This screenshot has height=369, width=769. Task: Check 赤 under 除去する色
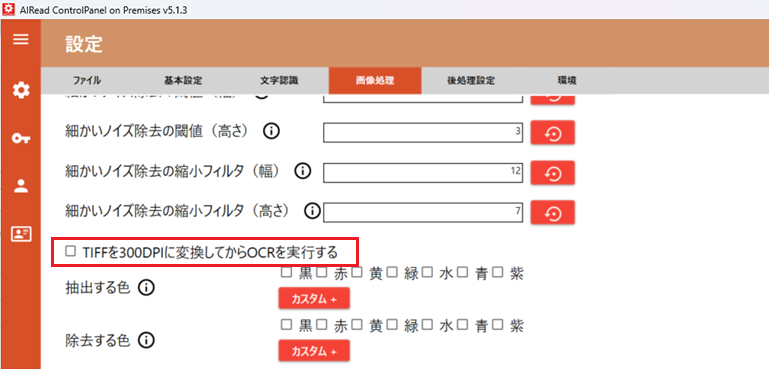pyautogui.click(x=321, y=324)
